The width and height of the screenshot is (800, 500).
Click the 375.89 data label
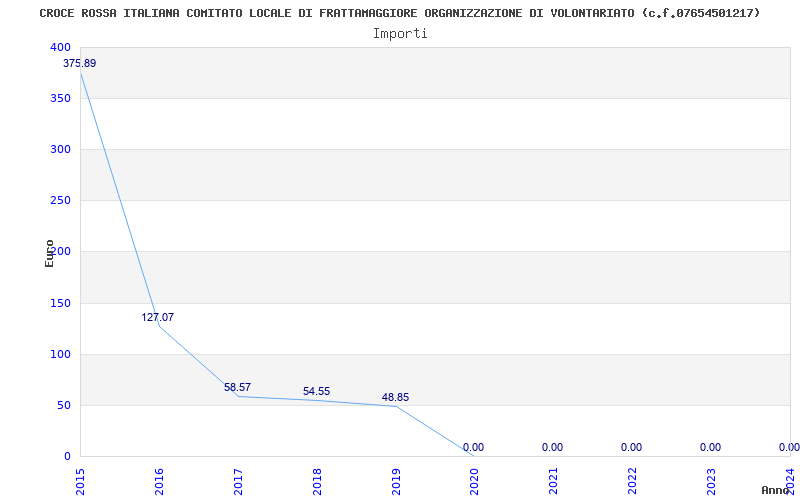click(80, 64)
